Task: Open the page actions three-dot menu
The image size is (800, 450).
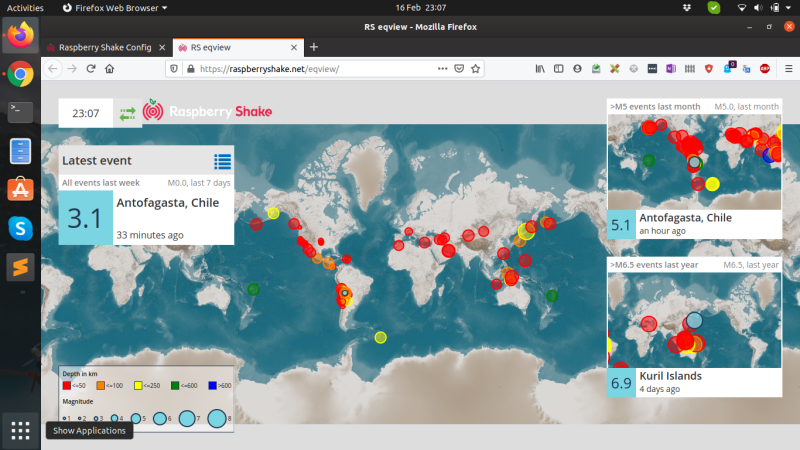Action: click(x=442, y=69)
